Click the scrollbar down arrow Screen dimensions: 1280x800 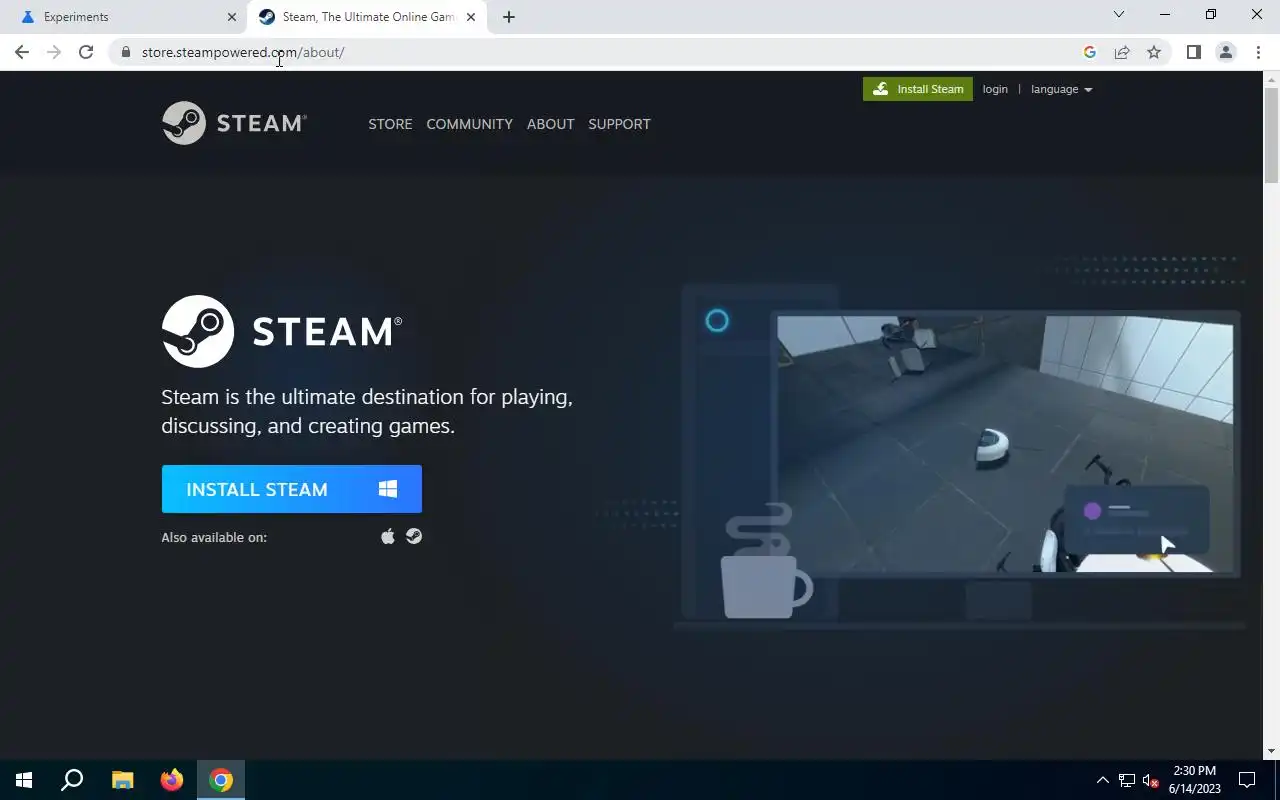1271,751
